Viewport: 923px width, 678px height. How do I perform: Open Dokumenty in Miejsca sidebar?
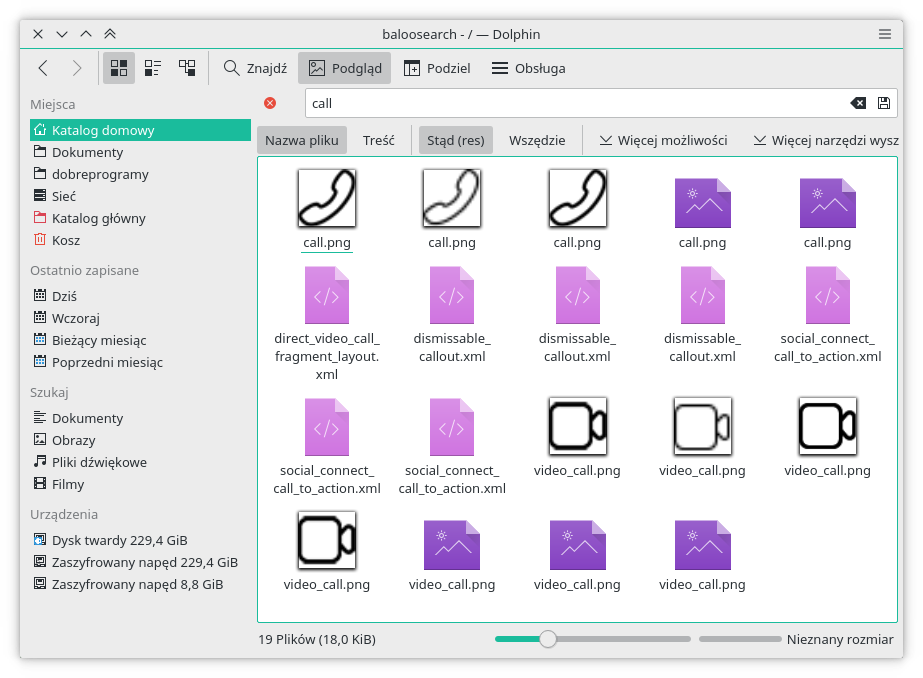(x=87, y=152)
